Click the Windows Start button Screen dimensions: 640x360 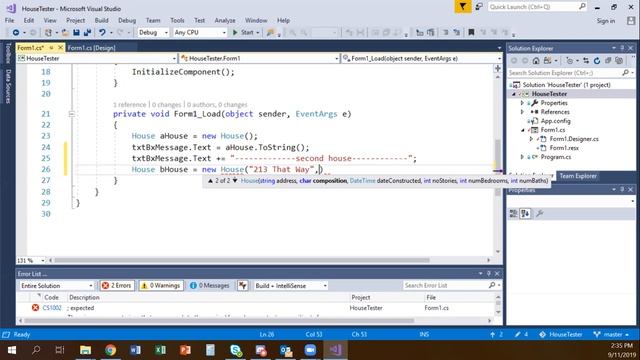click(11, 350)
